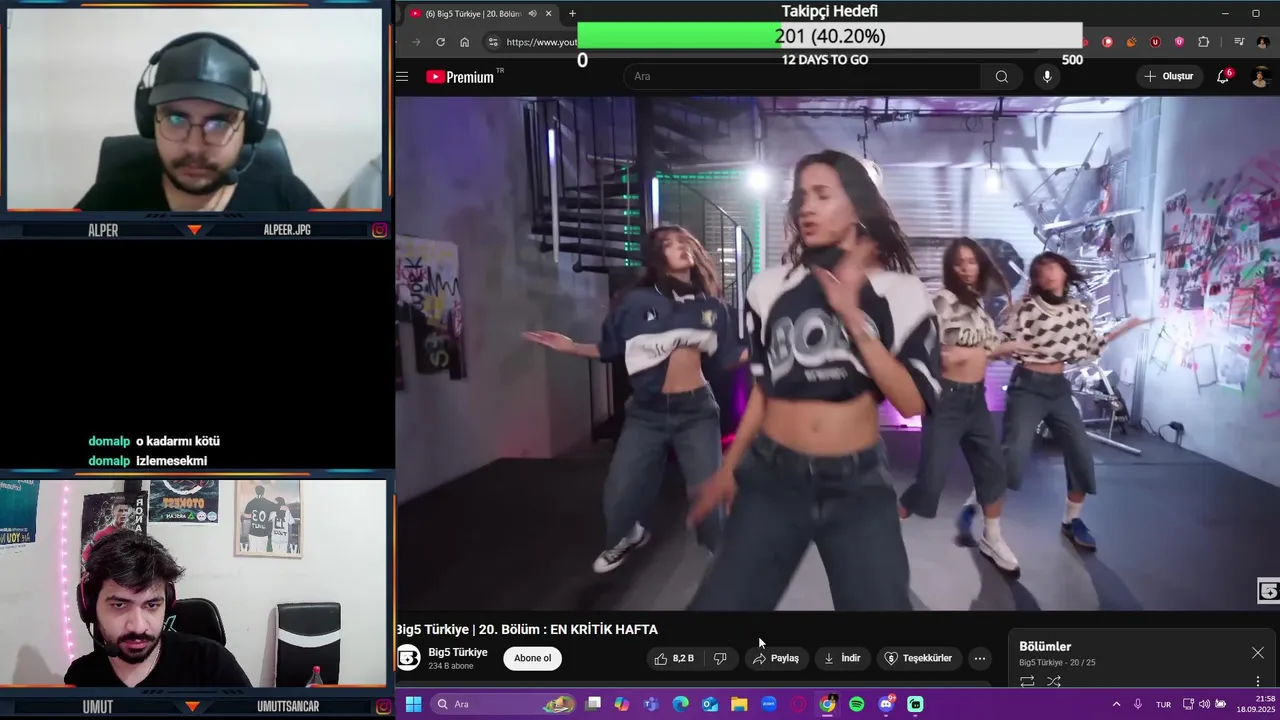The image size is (1280, 720).
Task: Click the Paylaş share button
Action: [x=776, y=658]
